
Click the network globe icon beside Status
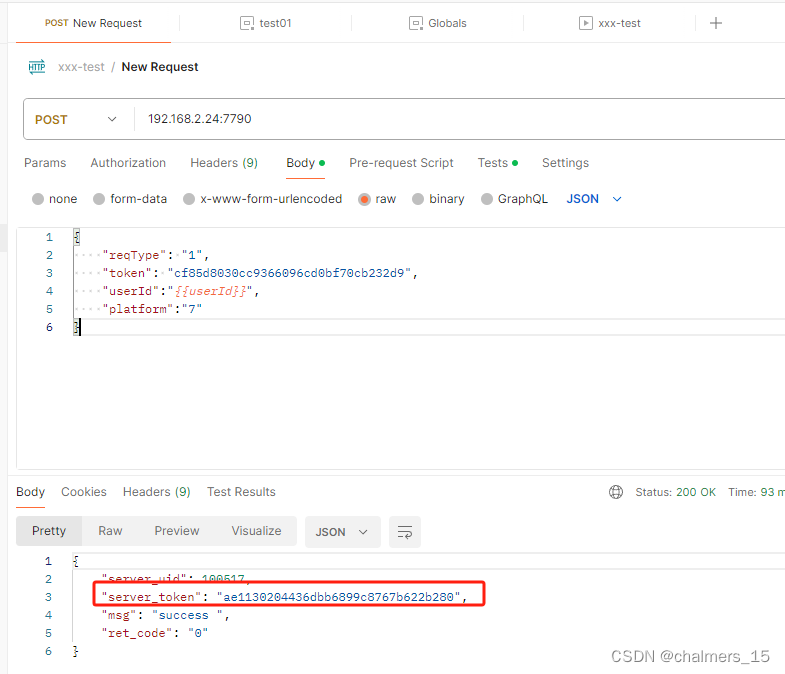click(616, 492)
